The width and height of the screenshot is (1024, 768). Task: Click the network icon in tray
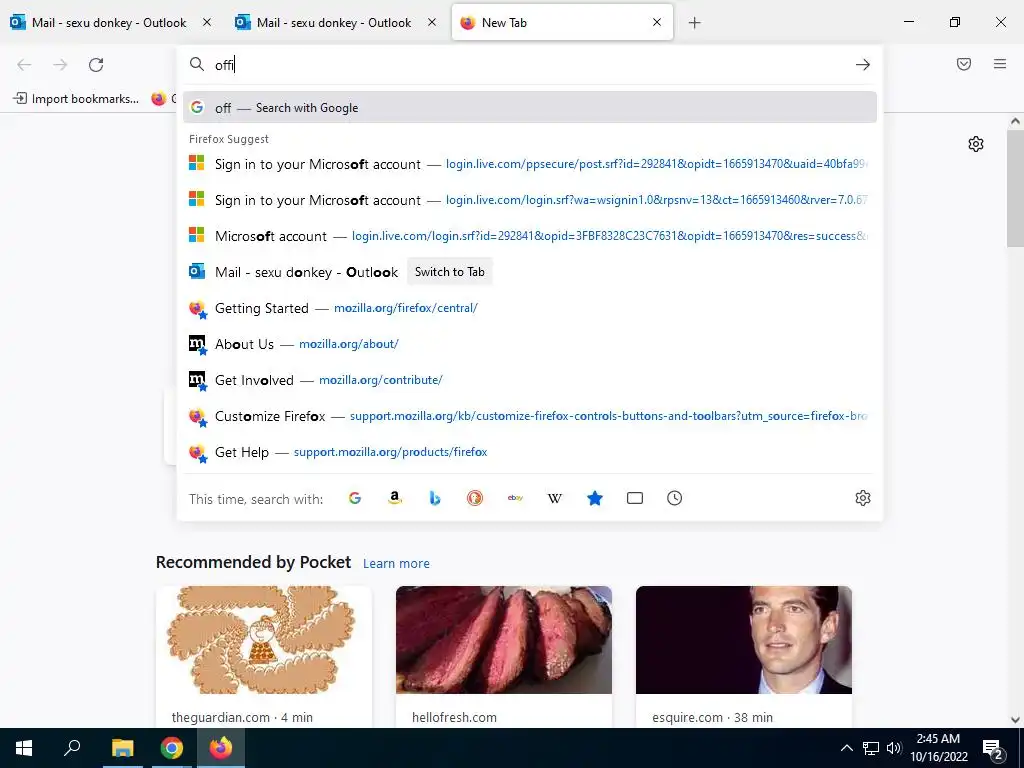click(871, 748)
